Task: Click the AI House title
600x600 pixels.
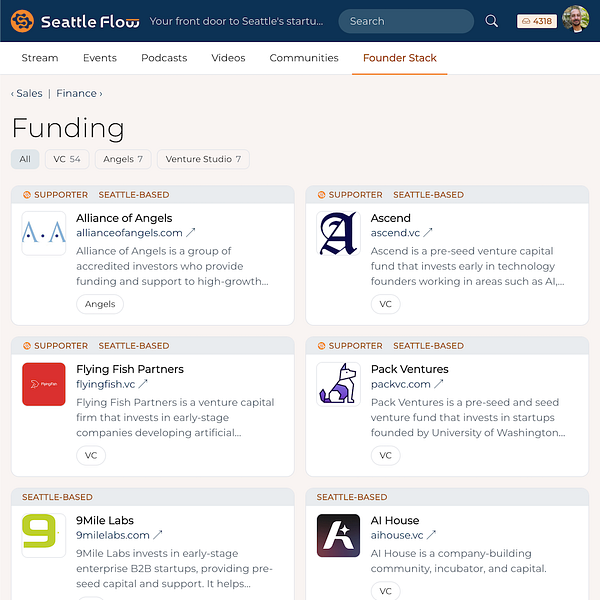Action: [x=395, y=520]
